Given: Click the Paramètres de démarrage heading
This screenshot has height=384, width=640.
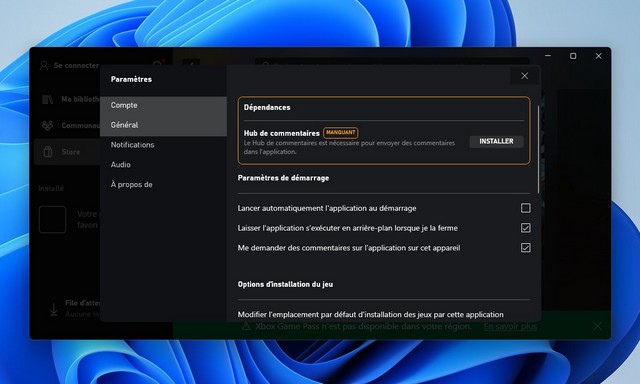Looking at the screenshot, I should (283, 178).
